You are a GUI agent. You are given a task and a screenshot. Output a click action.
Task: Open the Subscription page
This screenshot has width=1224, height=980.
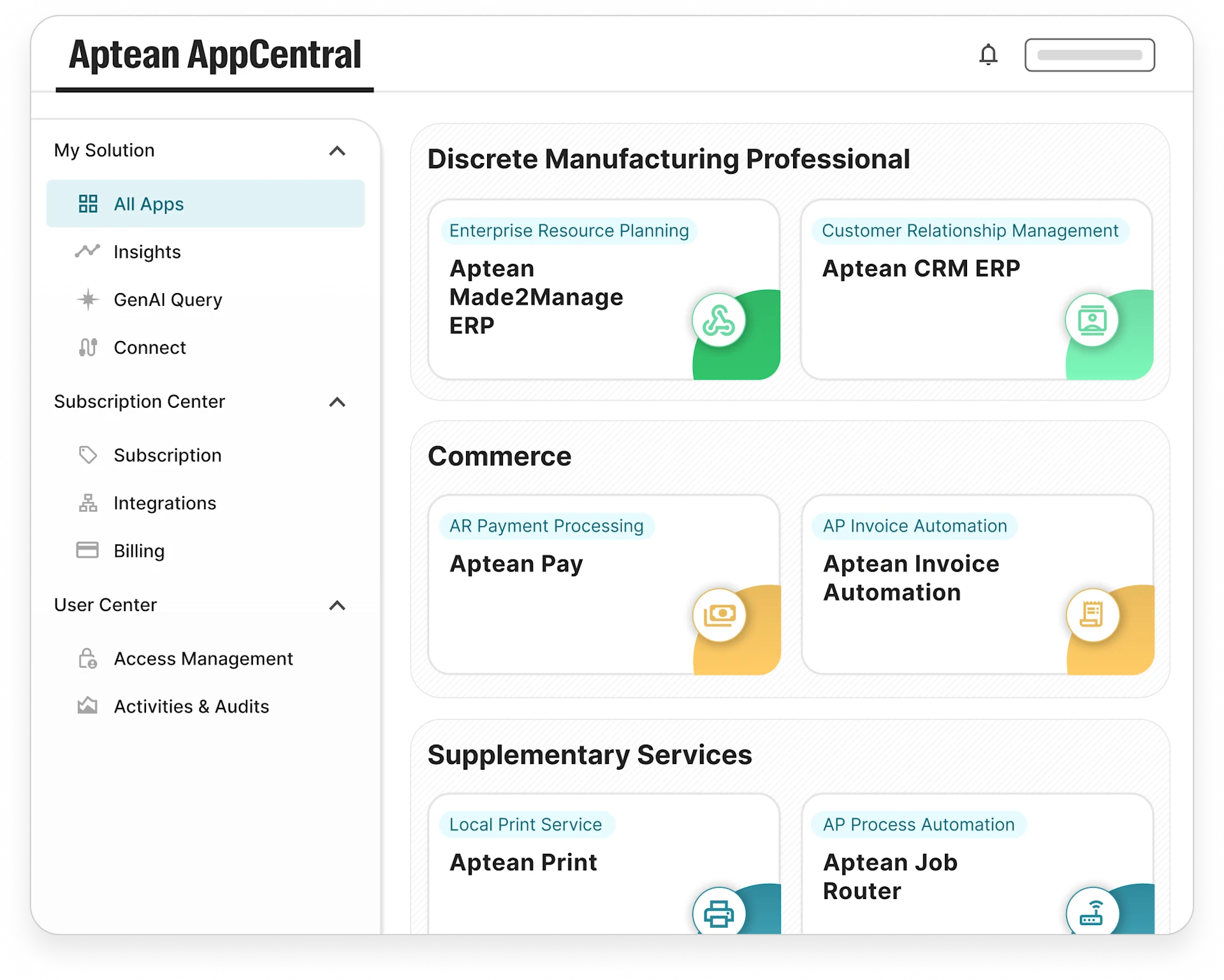click(205, 455)
